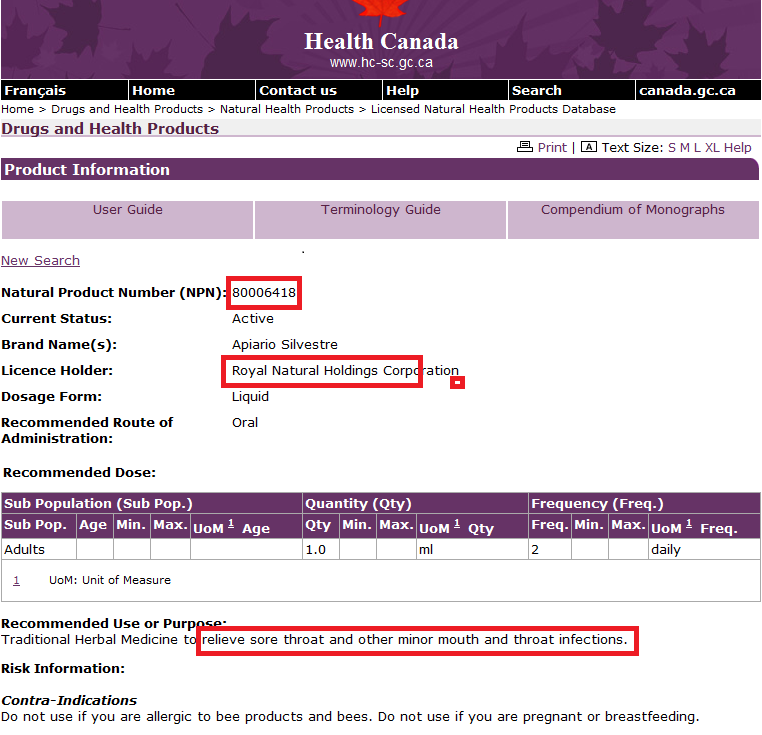Click unit cell ml
The image size is (762, 735).
tap(472, 549)
